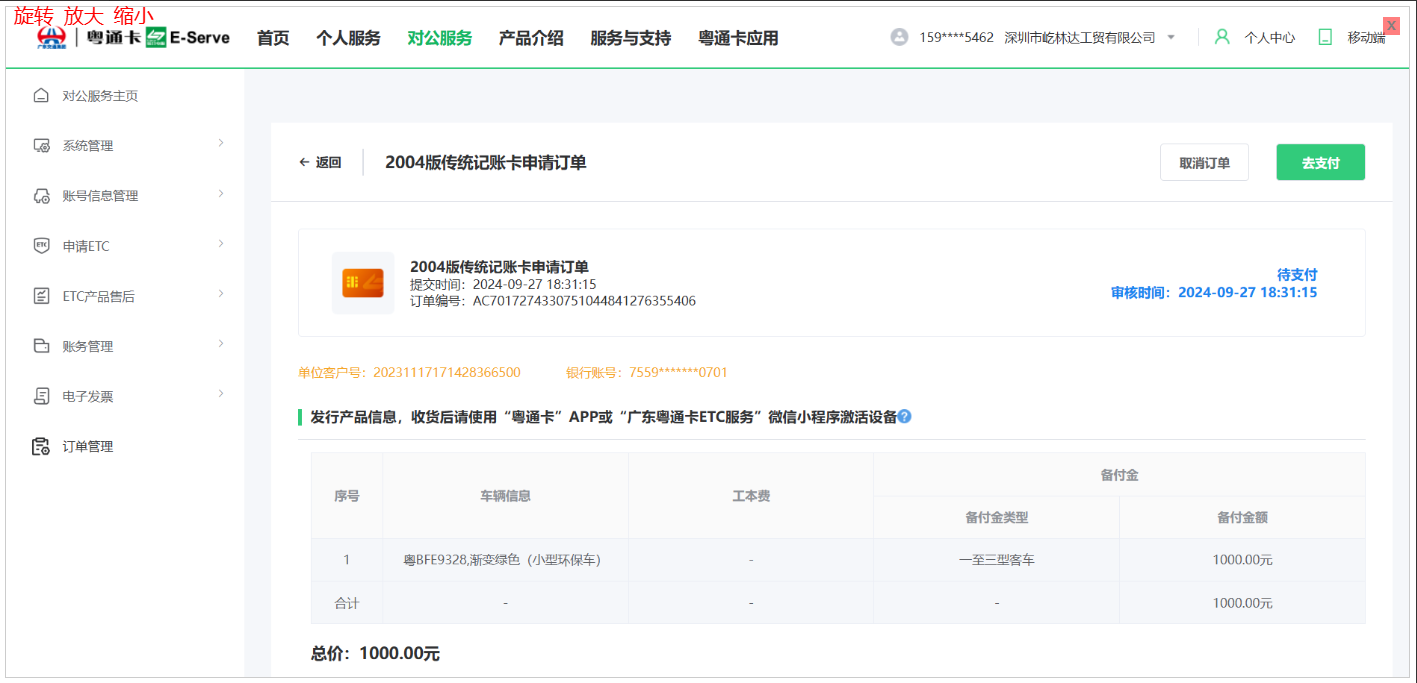The image size is (1417, 683).
Task: Expand the 系统管理 sidebar menu
Action: (128, 146)
